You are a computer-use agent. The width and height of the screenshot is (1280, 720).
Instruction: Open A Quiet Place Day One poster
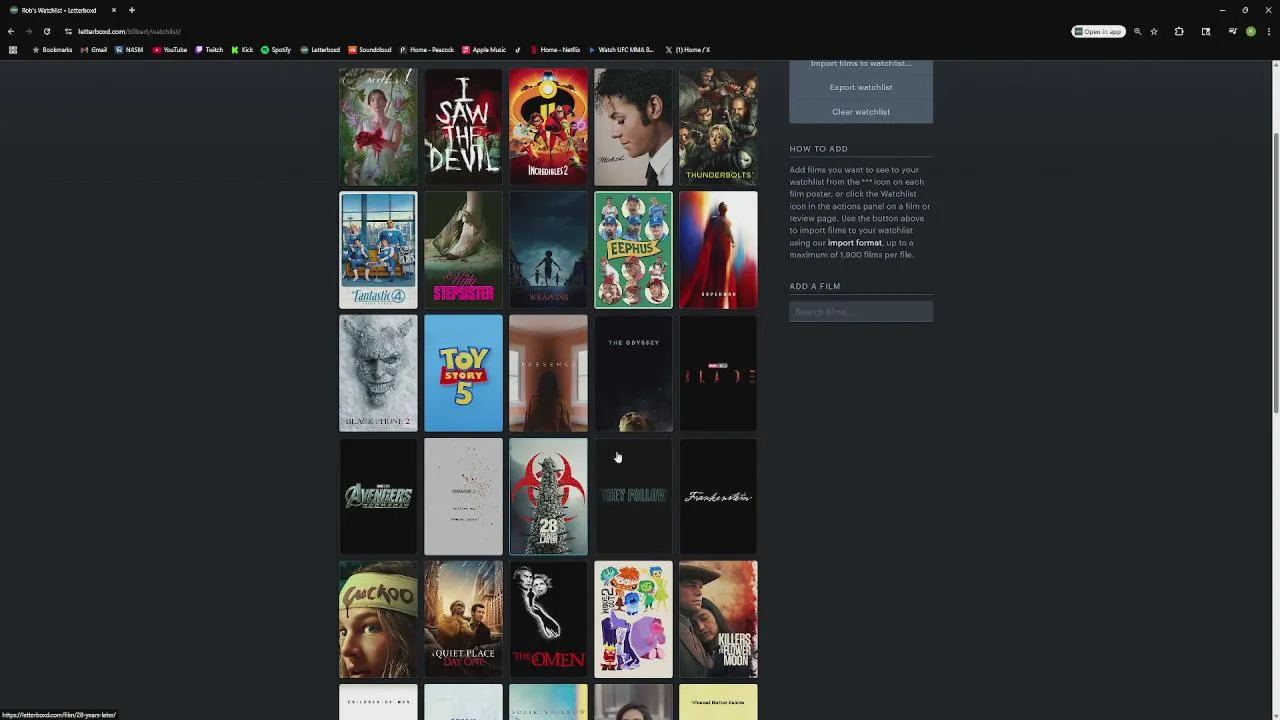(463, 619)
